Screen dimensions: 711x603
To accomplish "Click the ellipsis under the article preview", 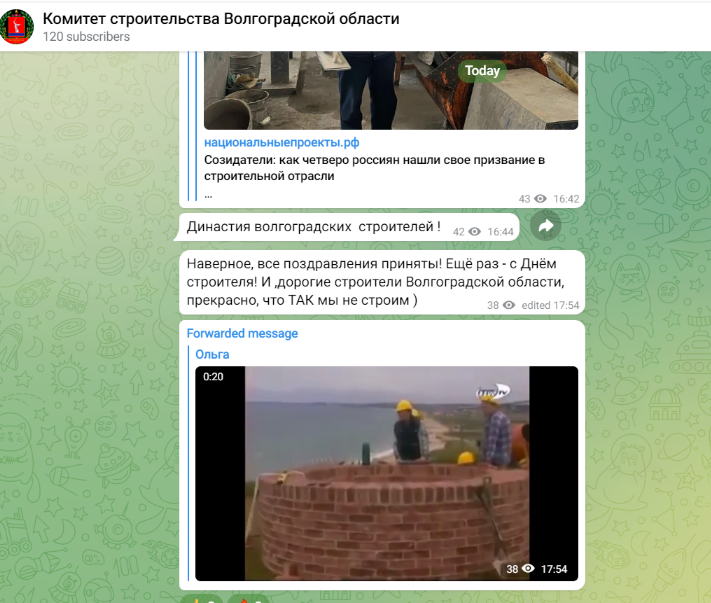I will pyautogui.click(x=208, y=196).
